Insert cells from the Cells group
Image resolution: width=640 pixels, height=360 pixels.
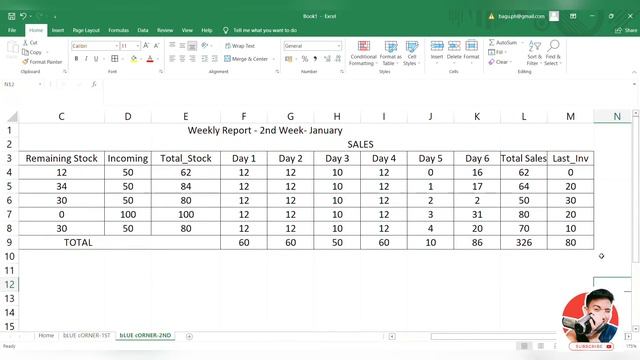437,52
